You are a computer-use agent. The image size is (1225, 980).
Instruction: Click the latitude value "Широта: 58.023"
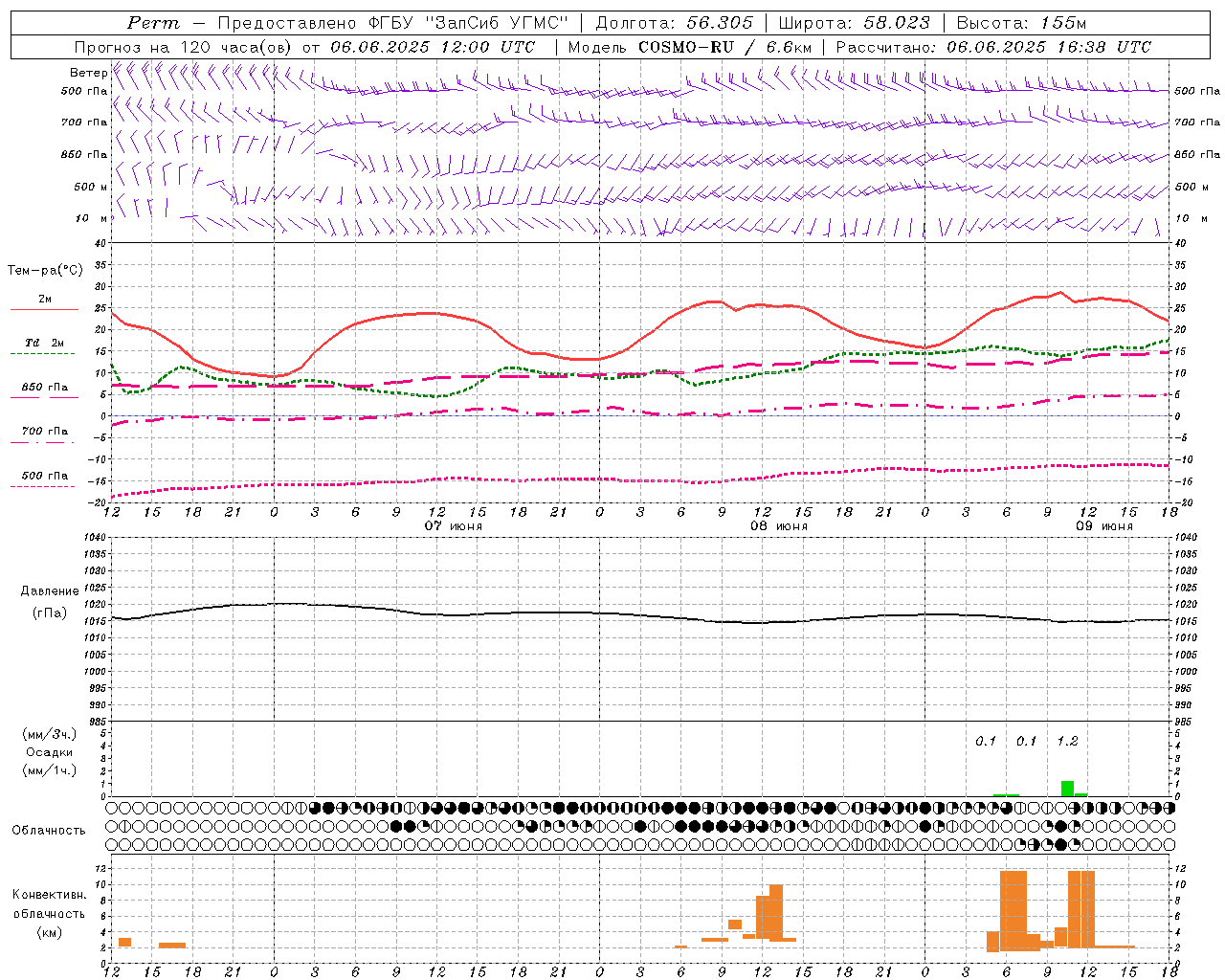click(854, 23)
